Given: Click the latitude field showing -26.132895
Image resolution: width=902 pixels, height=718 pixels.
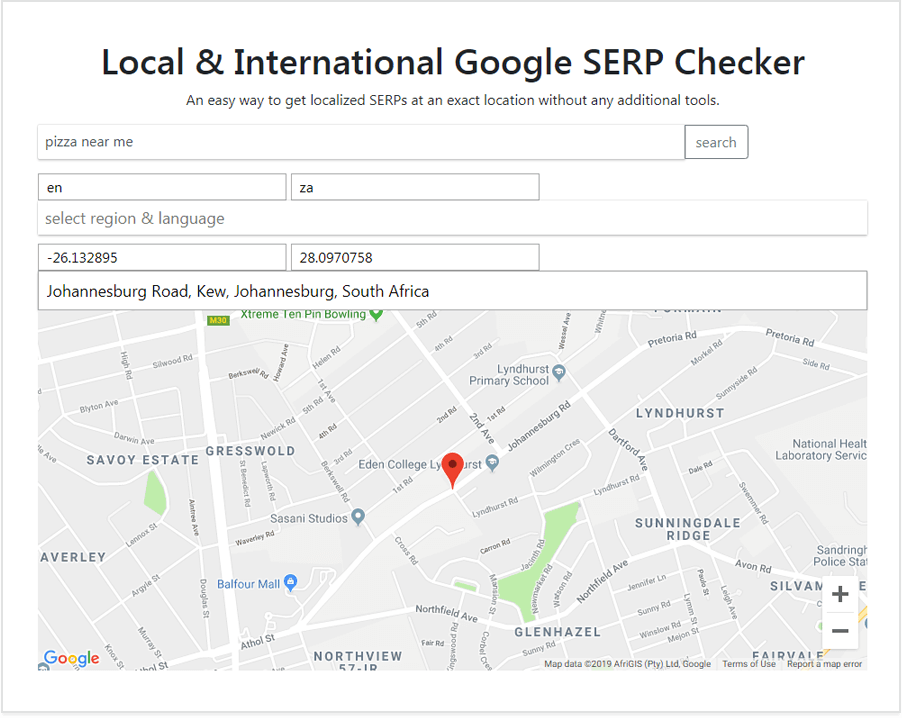Looking at the screenshot, I should (x=161, y=257).
